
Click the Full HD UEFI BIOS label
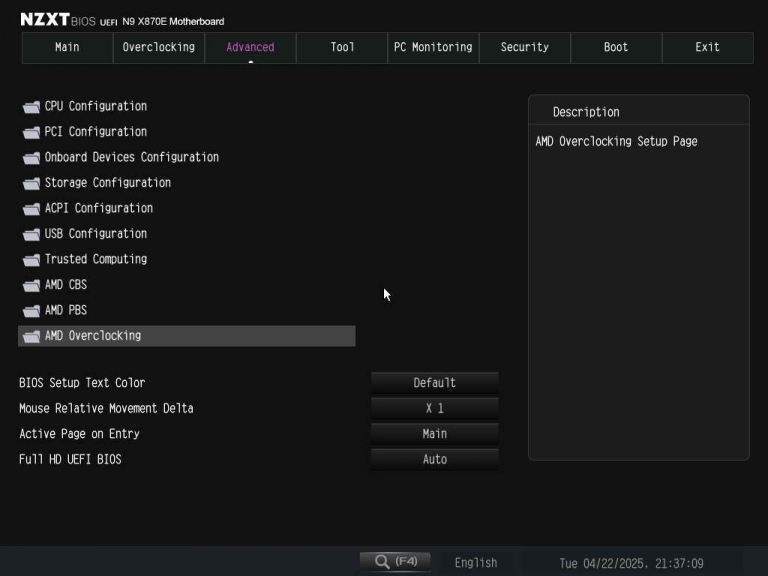coord(70,459)
